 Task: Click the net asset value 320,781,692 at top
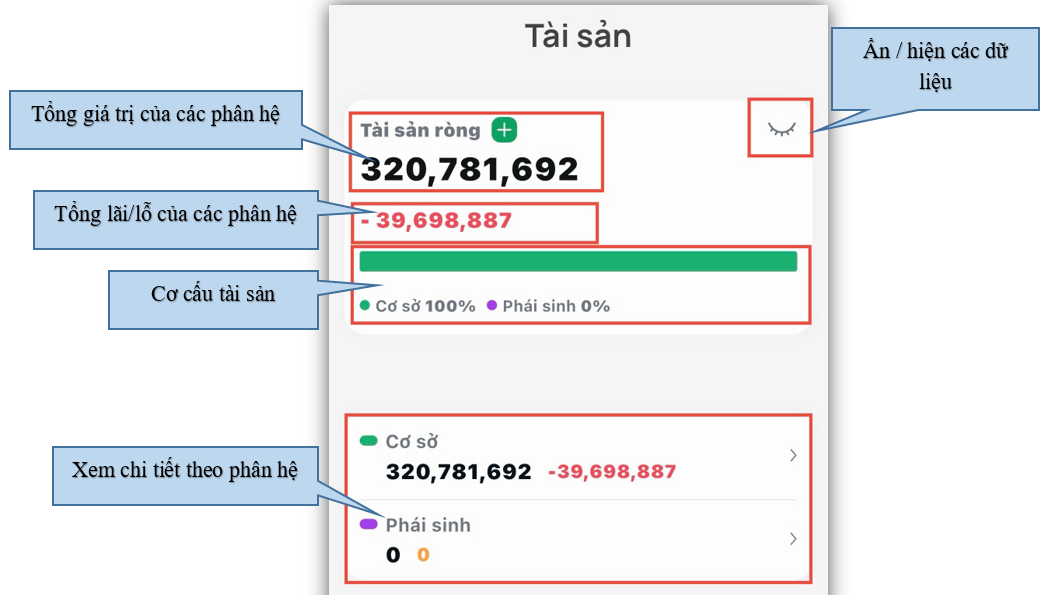pyautogui.click(x=469, y=169)
